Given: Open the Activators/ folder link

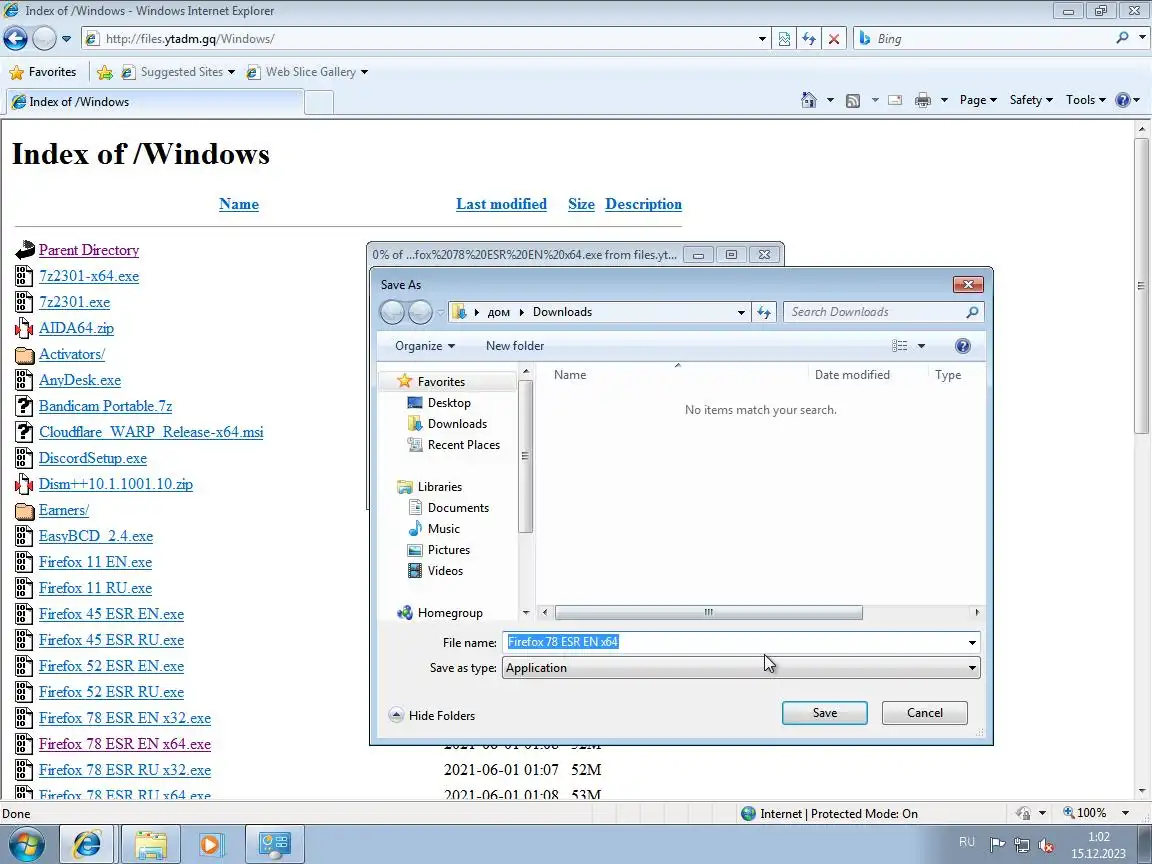Looking at the screenshot, I should coord(72,354).
